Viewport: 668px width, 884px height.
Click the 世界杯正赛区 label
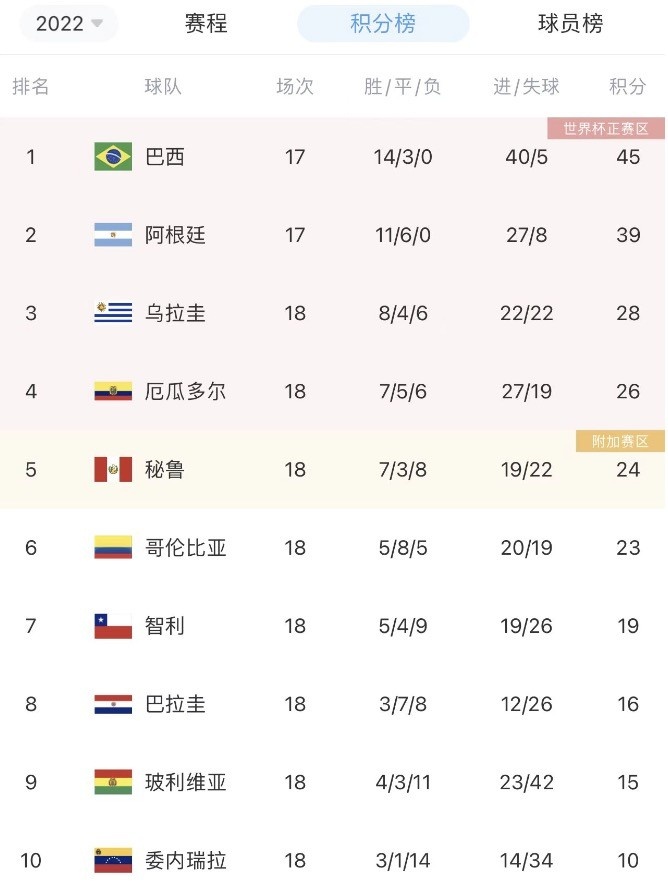pos(606,129)
